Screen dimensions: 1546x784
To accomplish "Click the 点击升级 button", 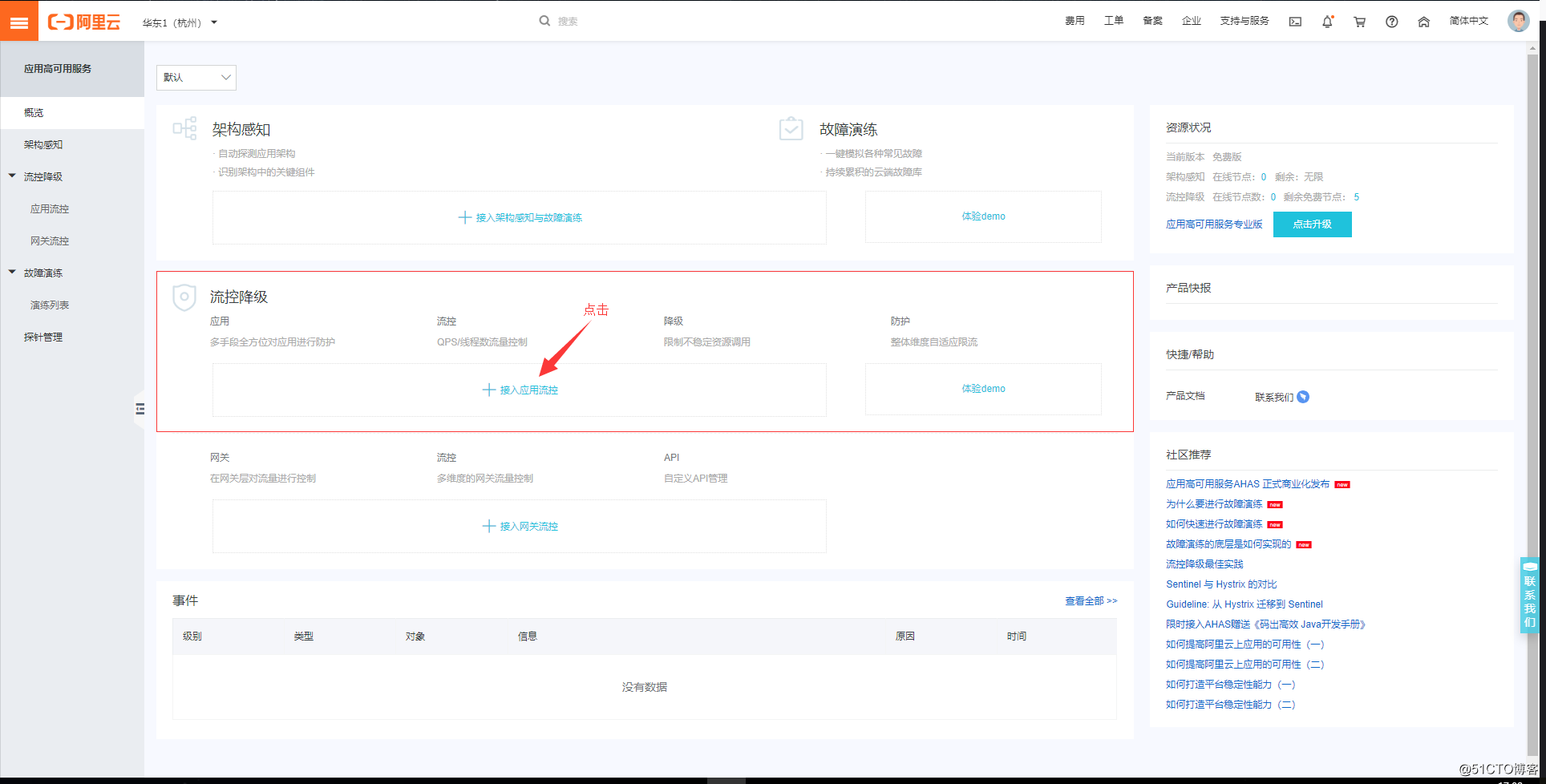I will [x=1312, y=224].
